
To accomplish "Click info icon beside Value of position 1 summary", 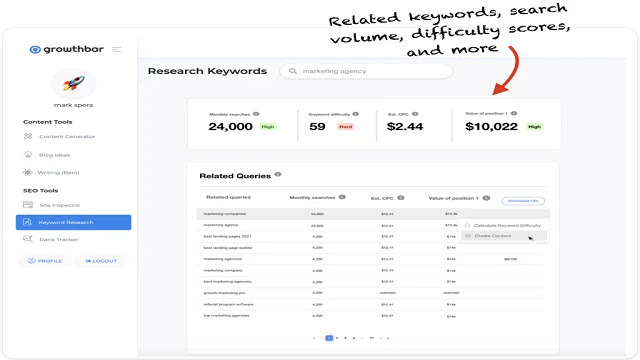I will pos(514,113).
